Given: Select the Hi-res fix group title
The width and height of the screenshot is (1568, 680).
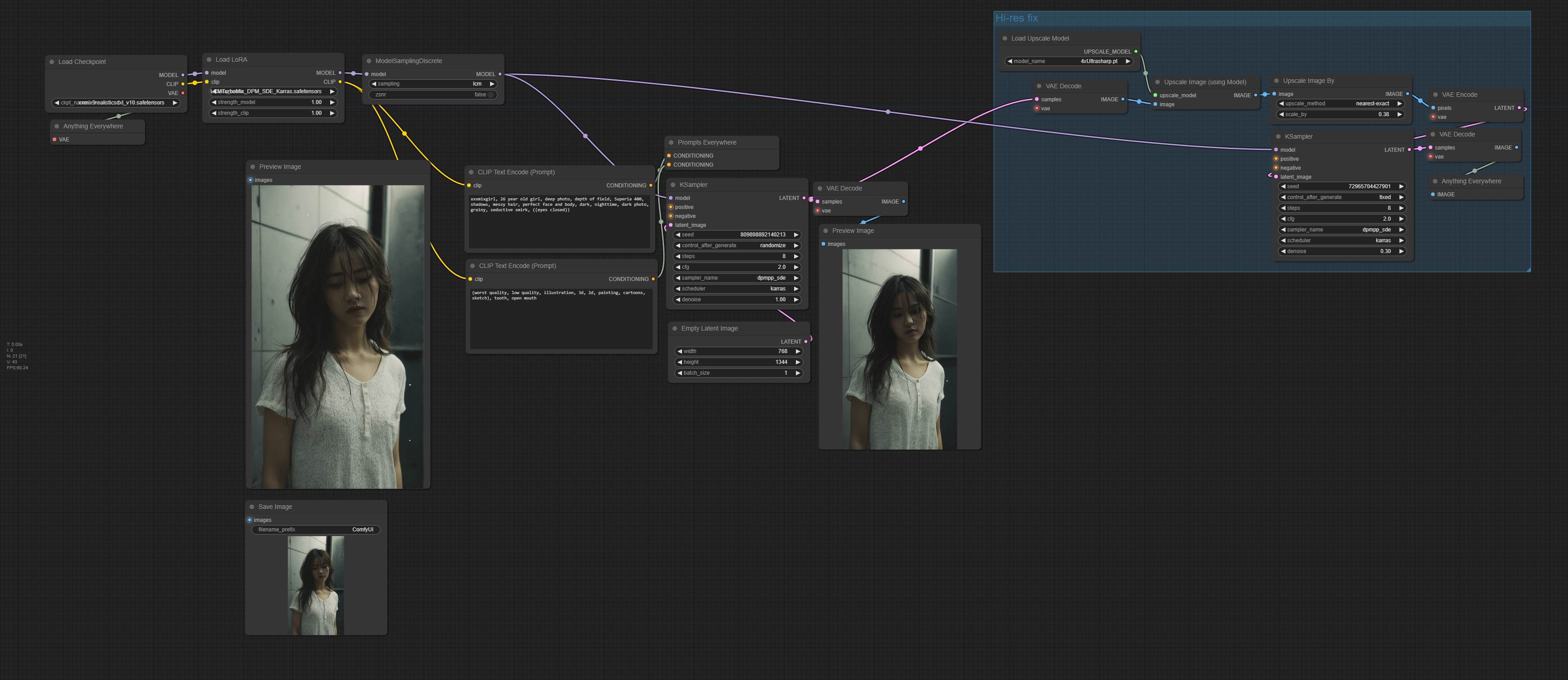Looking at the screenshot, I should point(1017,18).
